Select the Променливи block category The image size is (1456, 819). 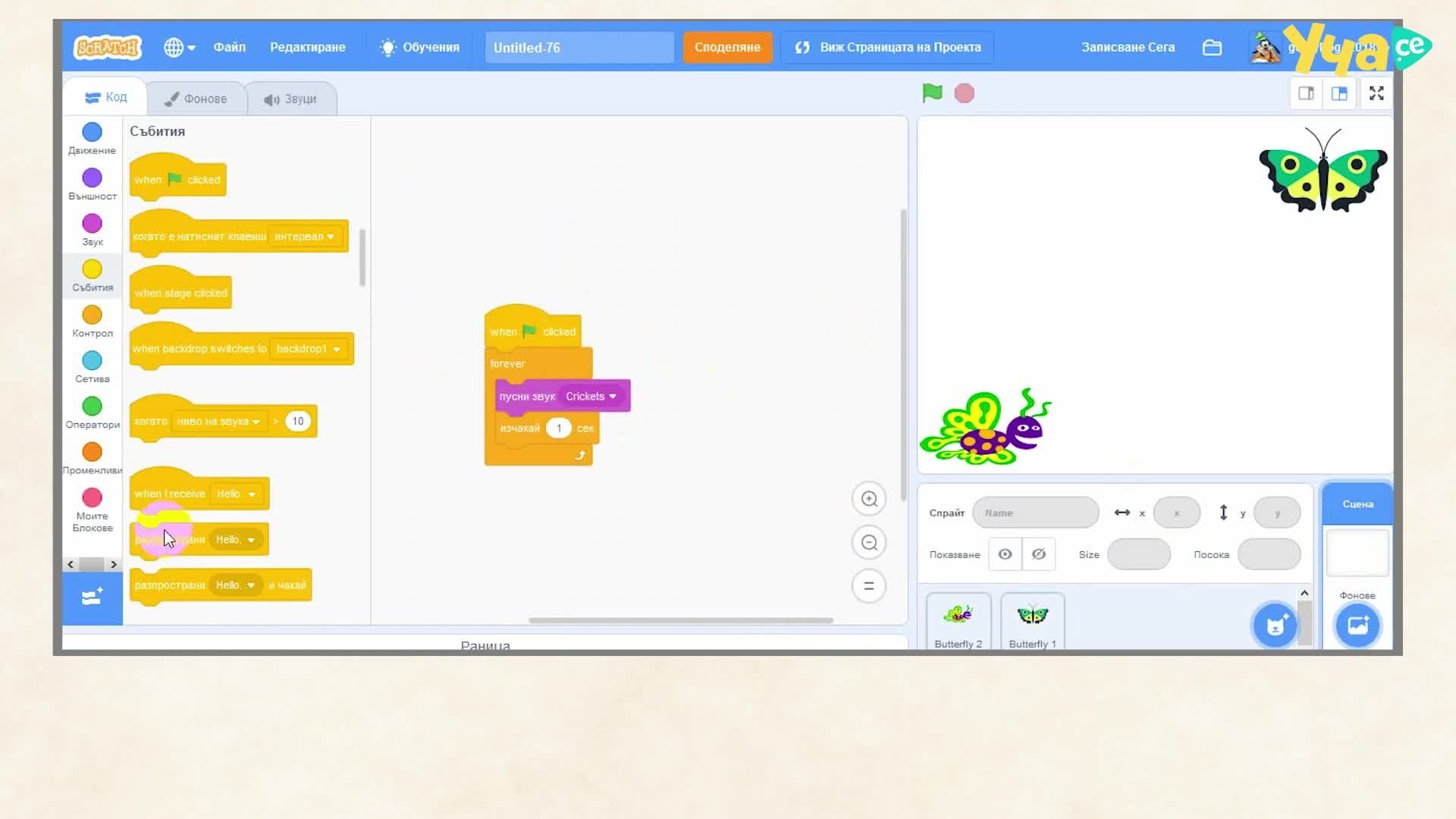pyautogui.click(x=92, y=458)
